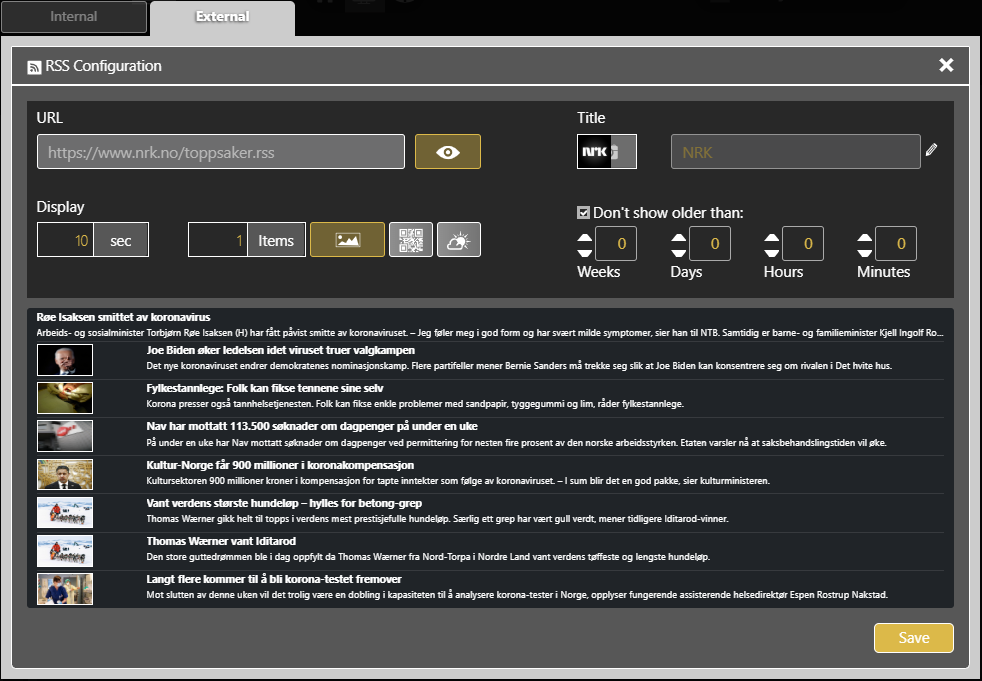This screenshot has height=681, width=982.
Task: Open the korona-testet article thumbnail
Action: pyautogui.click(x=65, y=589)
